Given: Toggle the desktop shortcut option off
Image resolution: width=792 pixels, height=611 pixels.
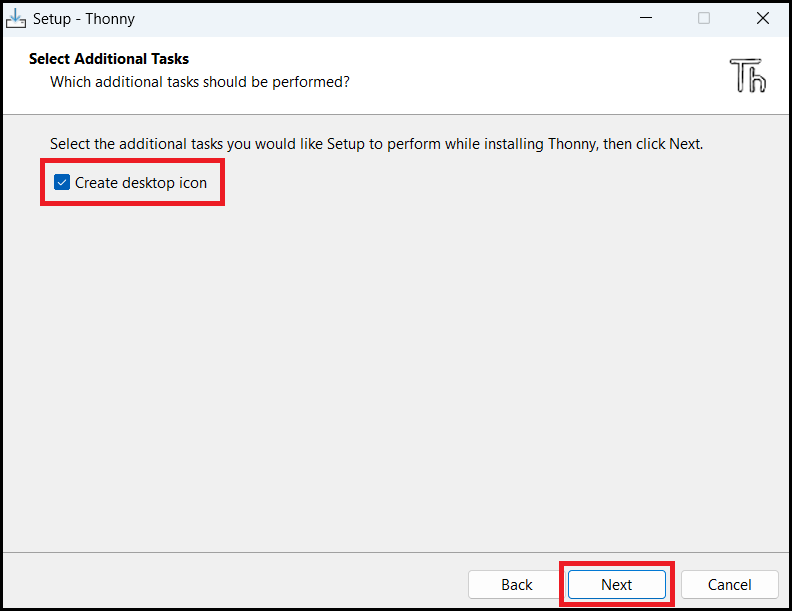Looking at the screenshot, I should (62, 182).
